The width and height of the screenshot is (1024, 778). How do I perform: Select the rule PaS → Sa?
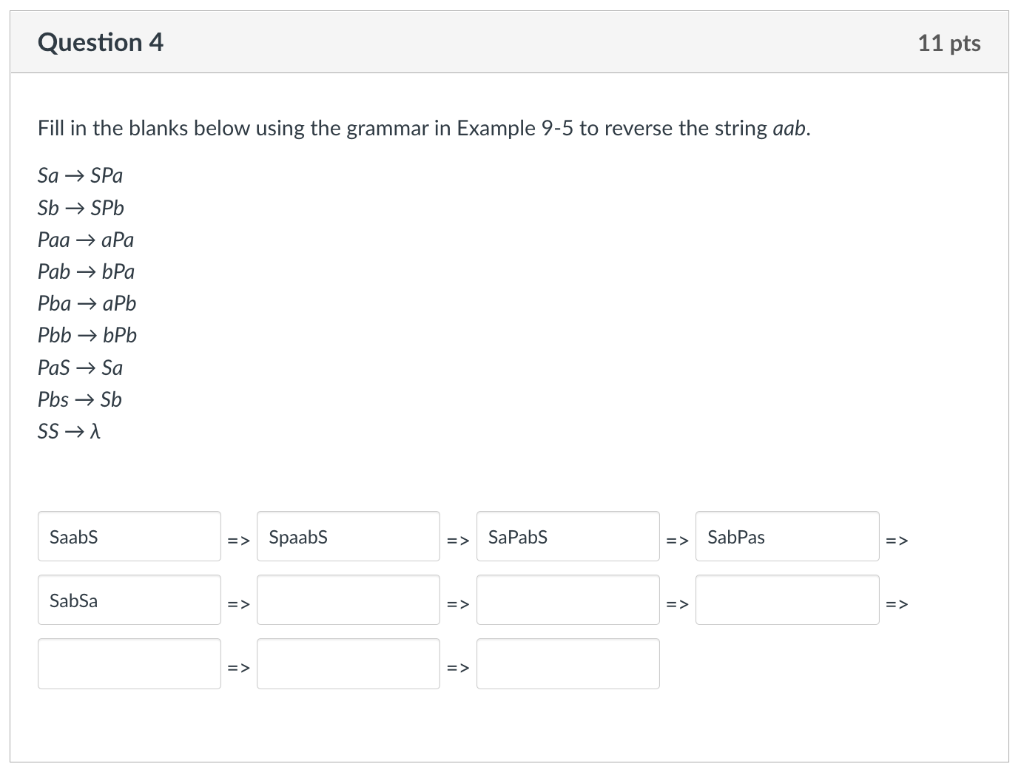pos(79,367)
